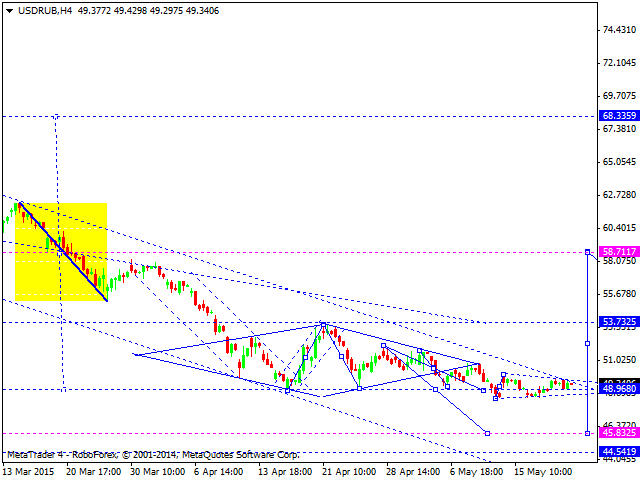This screenshot has width=640, height=480.
Task: Select the 58.7117 magenta price label
Action: (x=619, y=252)
